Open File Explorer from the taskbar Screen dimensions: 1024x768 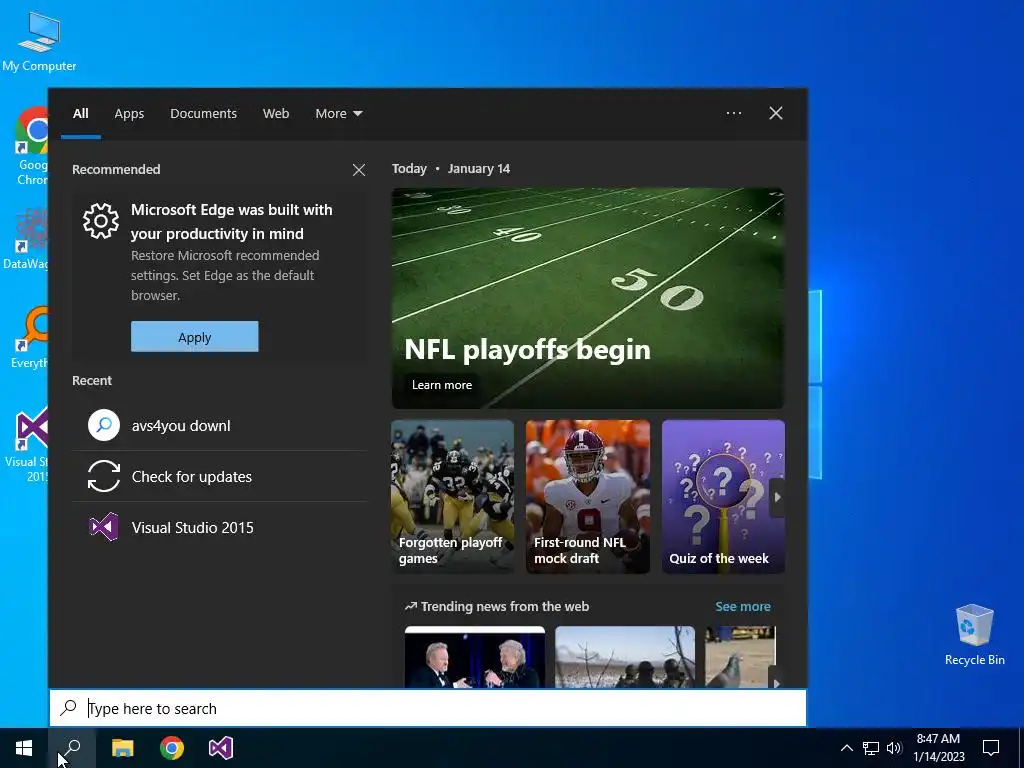pos(122,748)
